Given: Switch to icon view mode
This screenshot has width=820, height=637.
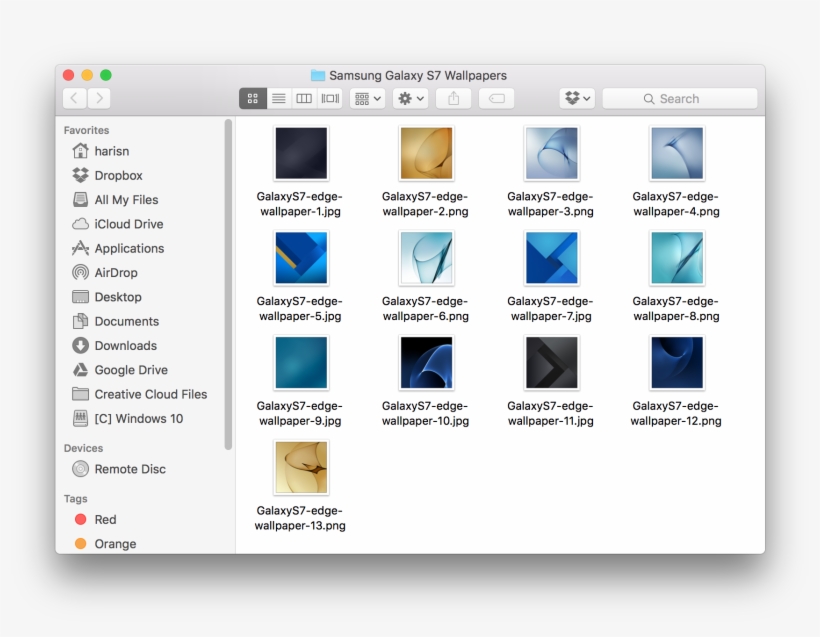Looking at the screenshot, I should [x=252, y=98].
